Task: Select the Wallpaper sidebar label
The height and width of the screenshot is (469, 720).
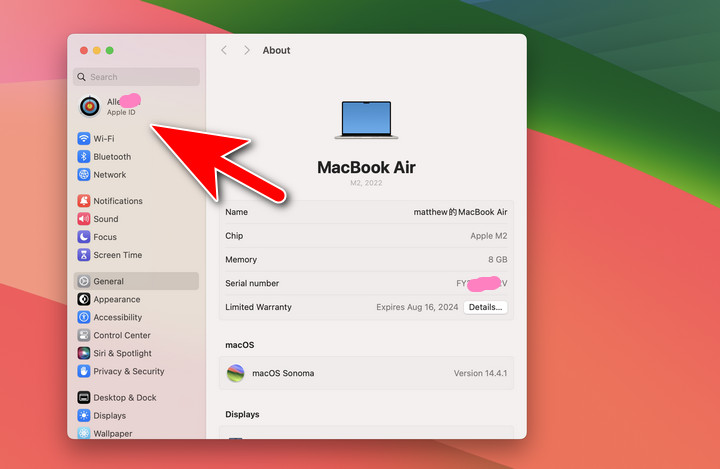Action: [x=112, y=433]
